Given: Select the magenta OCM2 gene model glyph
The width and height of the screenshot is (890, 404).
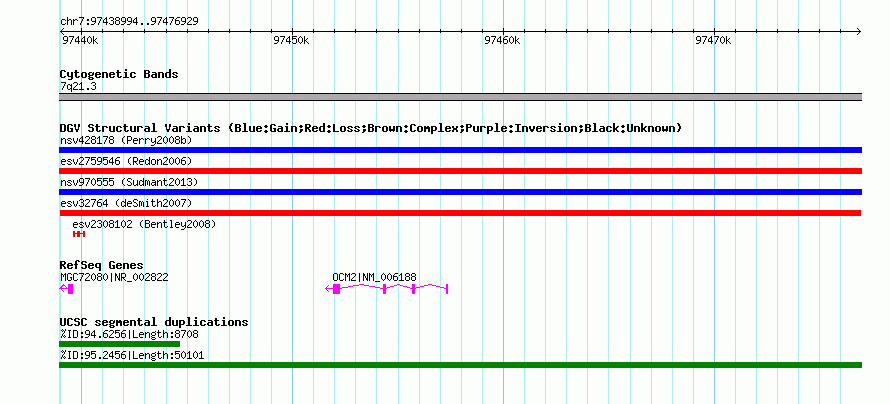Looking at the screenshot, I should 387,289.
